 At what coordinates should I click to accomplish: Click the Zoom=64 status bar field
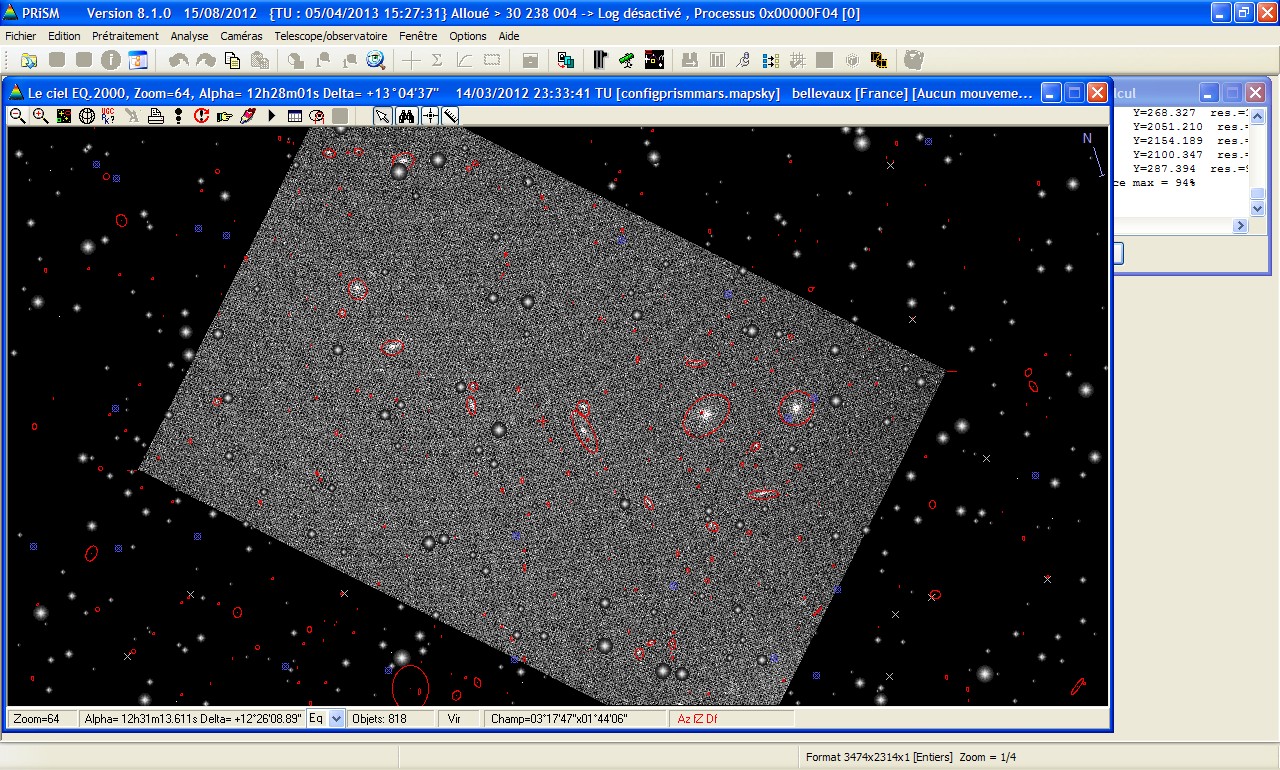pos(43,719)
